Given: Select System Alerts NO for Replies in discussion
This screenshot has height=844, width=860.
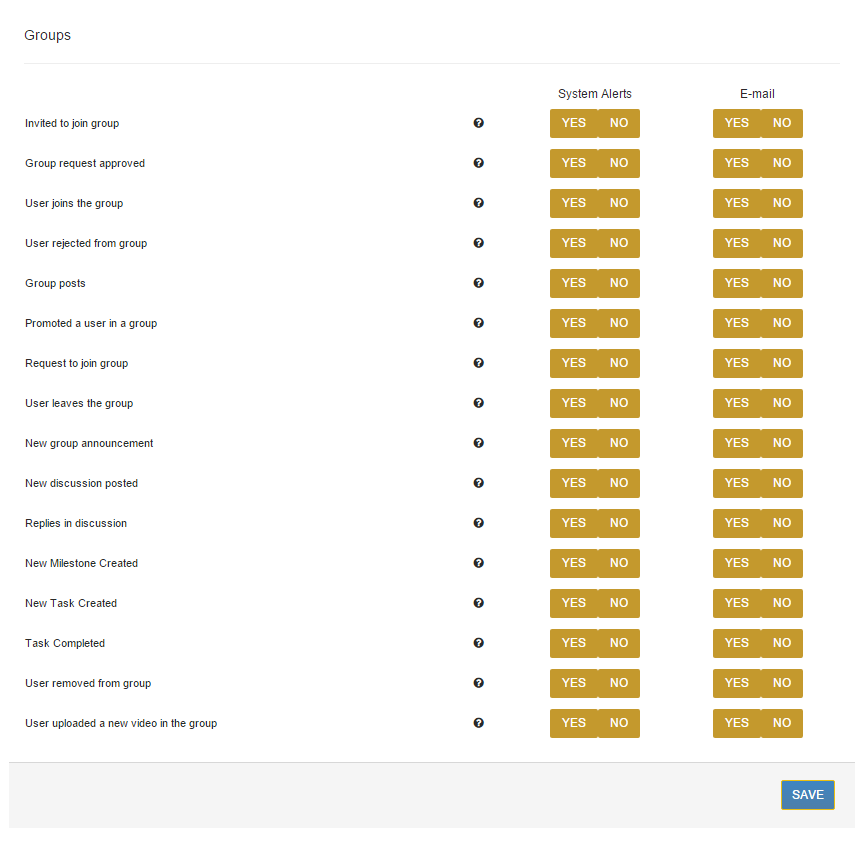Looking at the screenshot, I should click(619, 523).
